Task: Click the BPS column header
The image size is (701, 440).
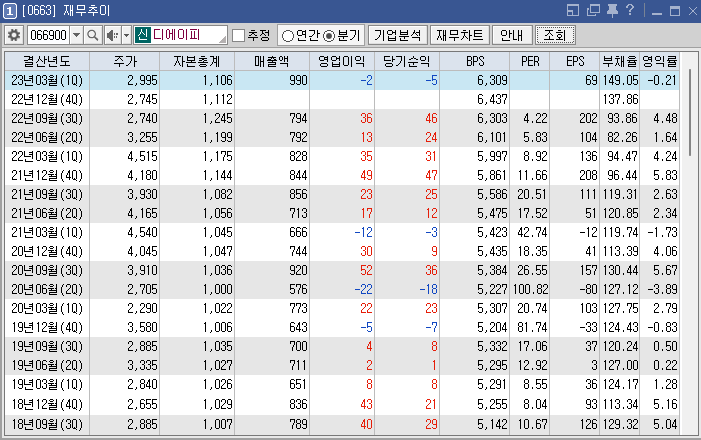Action: (x=475, y=61)
